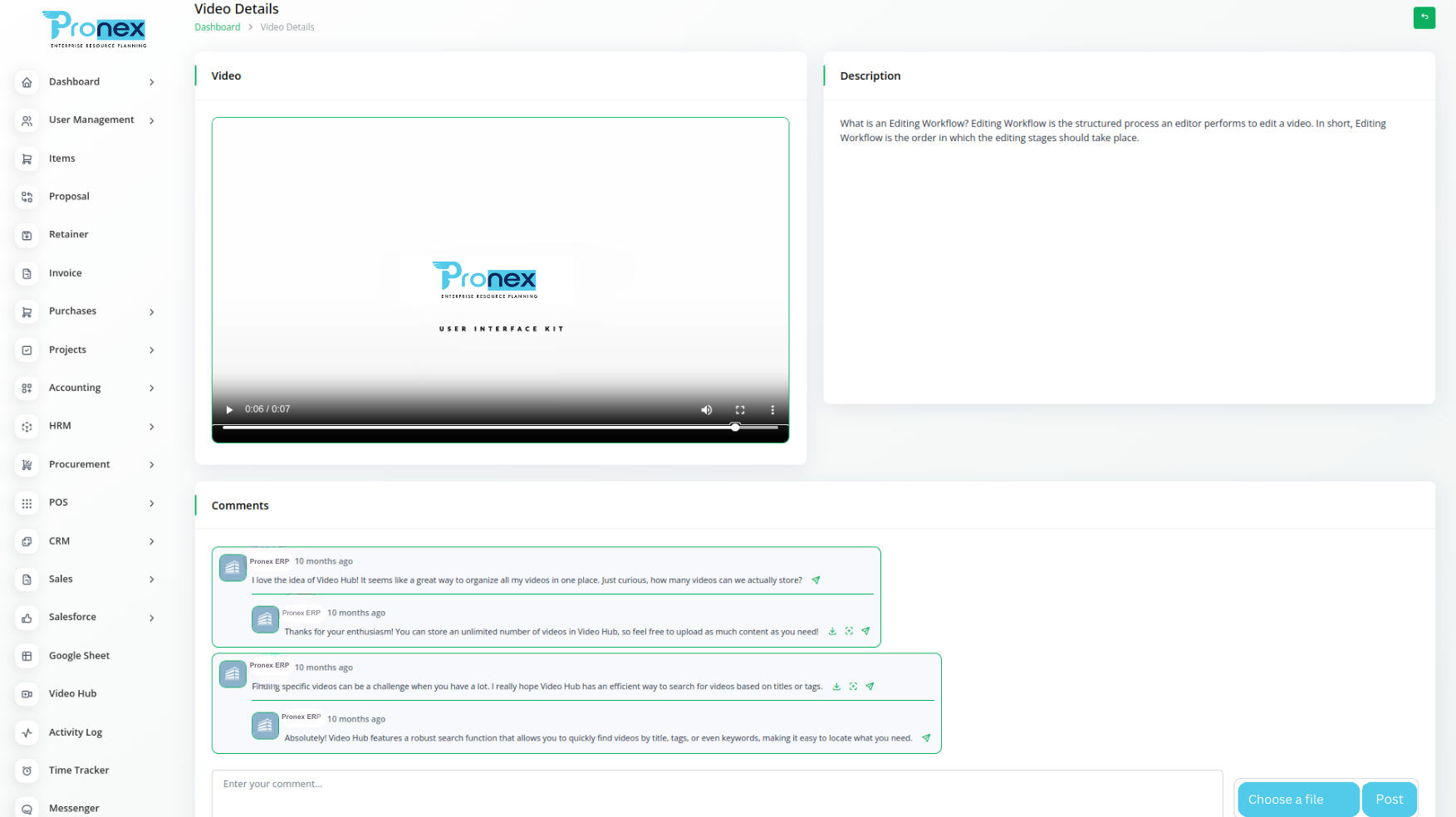Reply to 'Thanks for your enthusiasm' comment

(865, 632)
